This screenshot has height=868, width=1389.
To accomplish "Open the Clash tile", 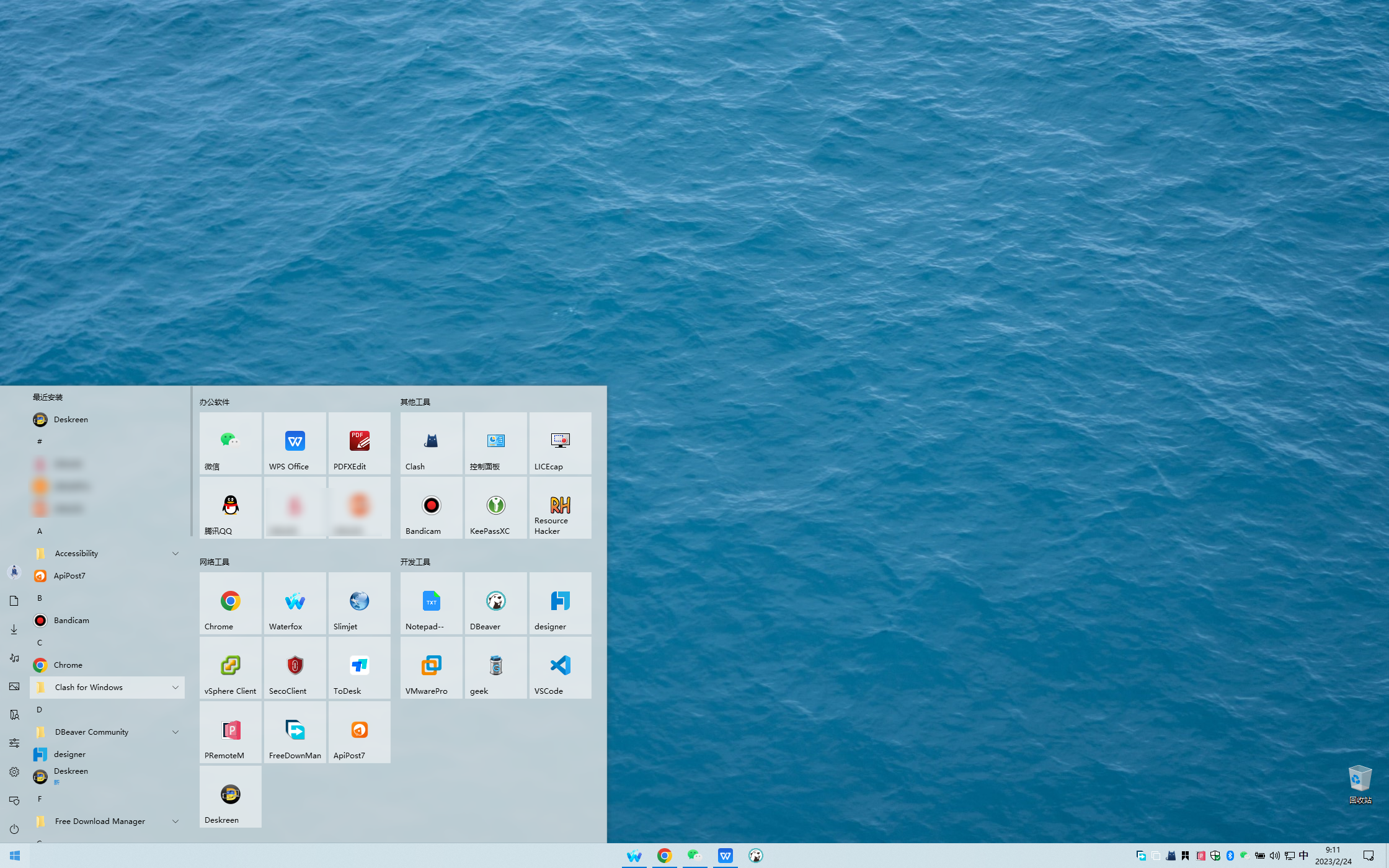I will click(431, 444).
